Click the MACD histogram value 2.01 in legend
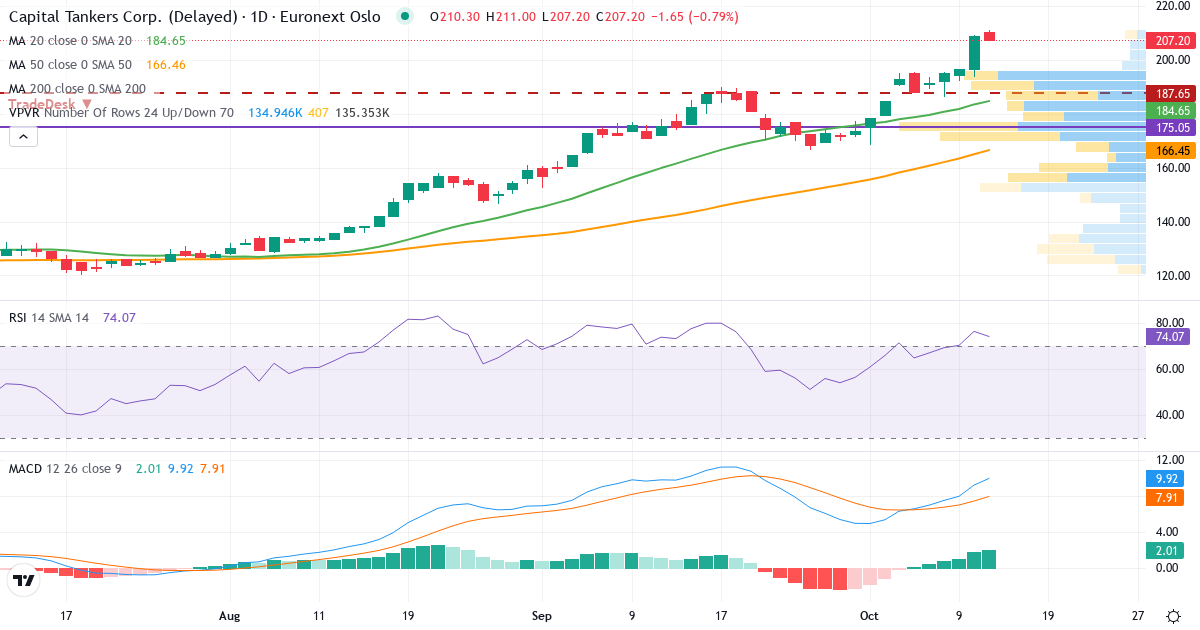Image resolution: width=1200 pixels, height=630 pixels. tap(146, 468)
